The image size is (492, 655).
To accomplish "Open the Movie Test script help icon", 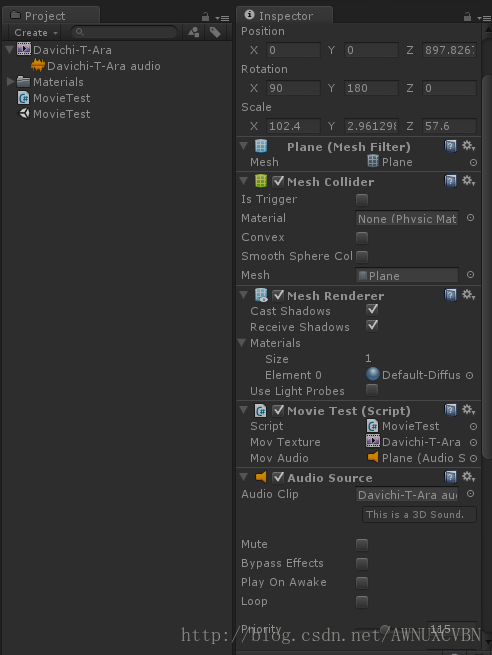I will (x=450, y=410).
